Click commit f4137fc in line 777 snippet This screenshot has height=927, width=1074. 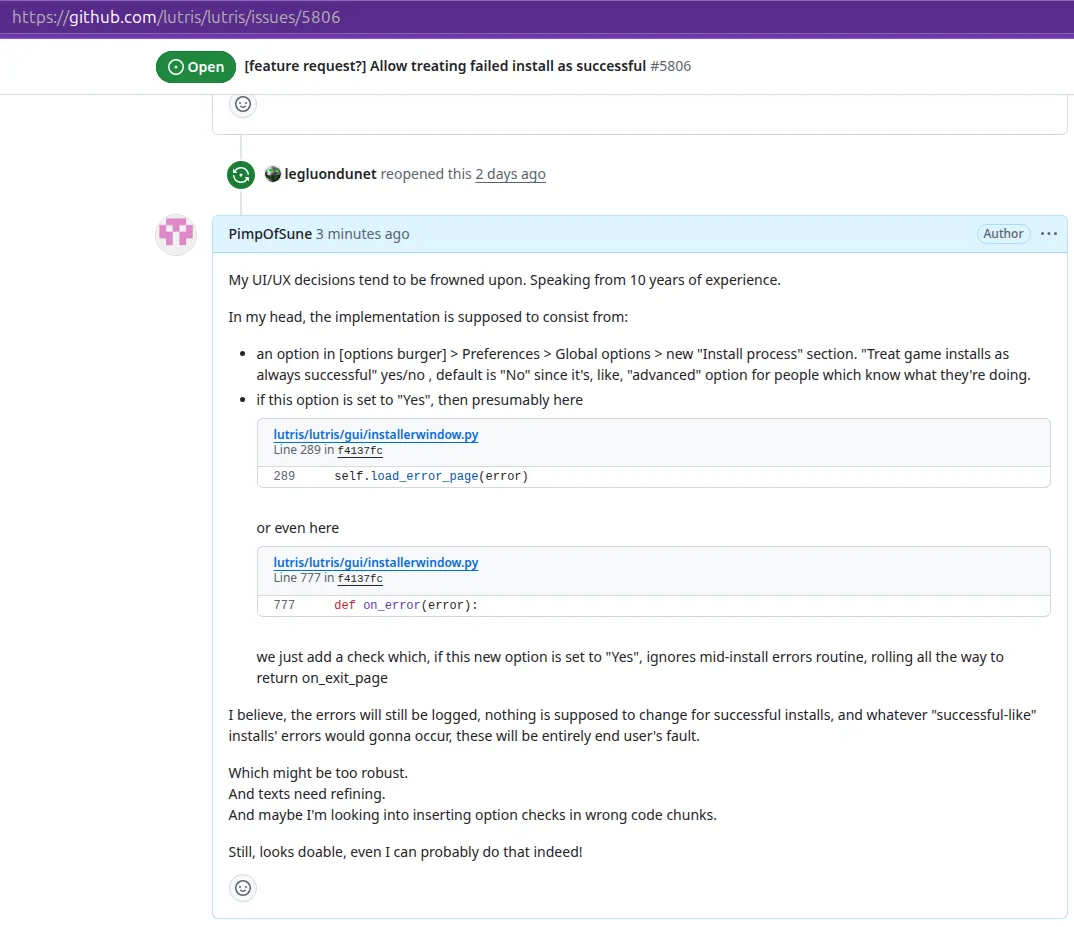360,579
